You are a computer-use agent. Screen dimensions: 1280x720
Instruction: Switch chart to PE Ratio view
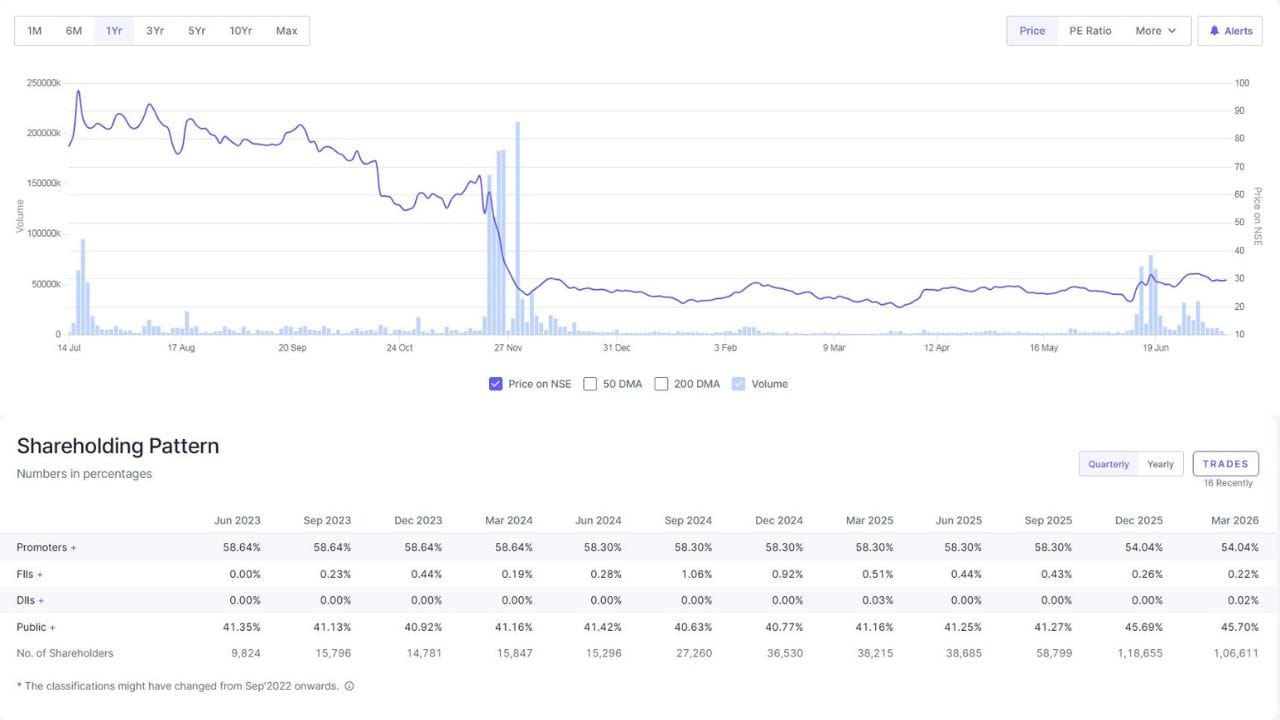coord(1090,31)
